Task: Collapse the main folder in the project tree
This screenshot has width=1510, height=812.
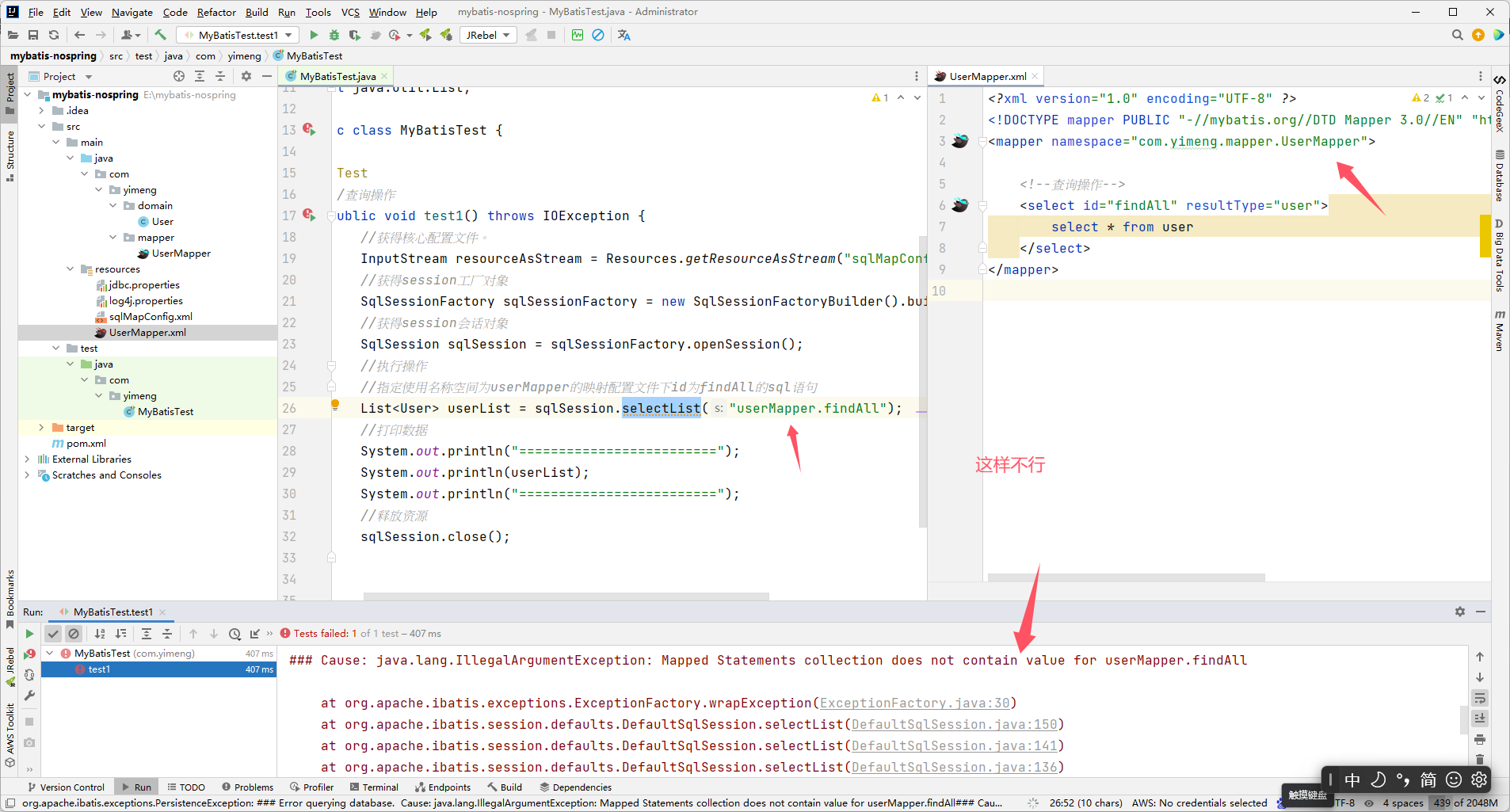Action: [x=56, y=143]
